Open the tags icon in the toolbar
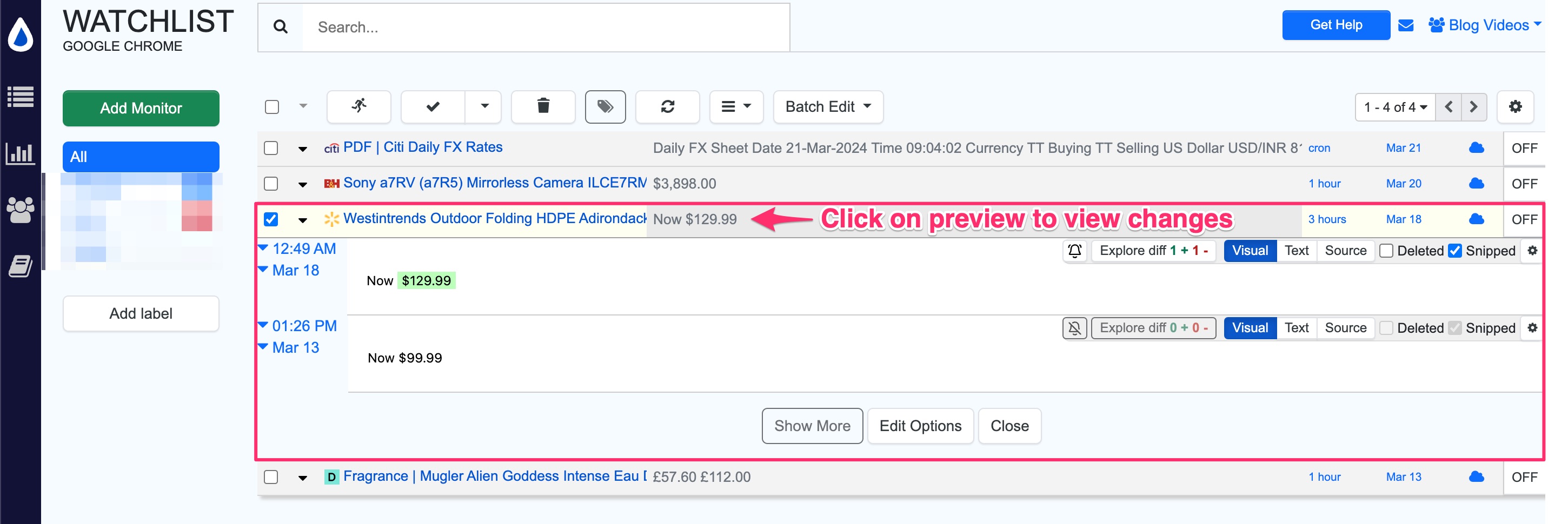1568x524 pixels. [x=606, y=106]
